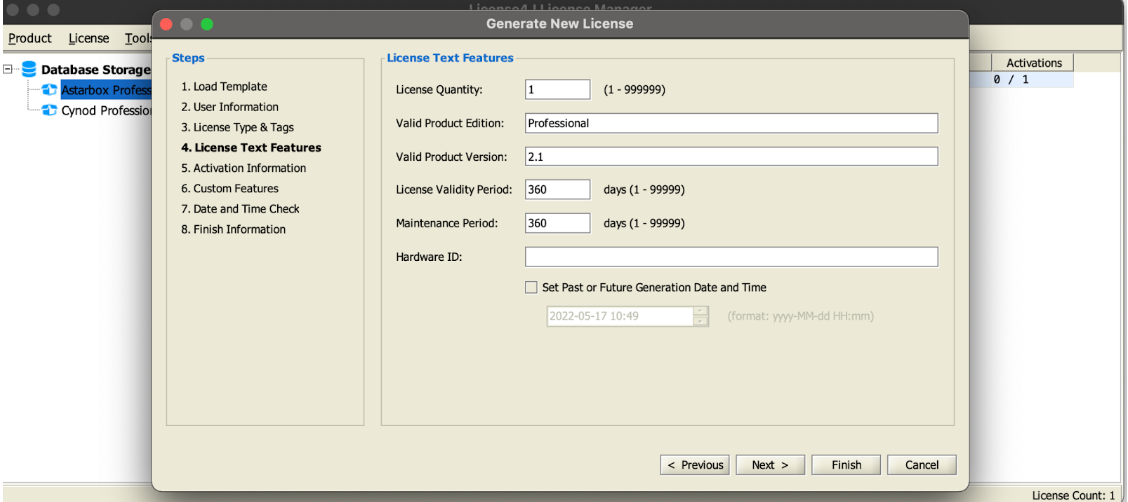Collapse the Database Storage tree node

[9, 70]
